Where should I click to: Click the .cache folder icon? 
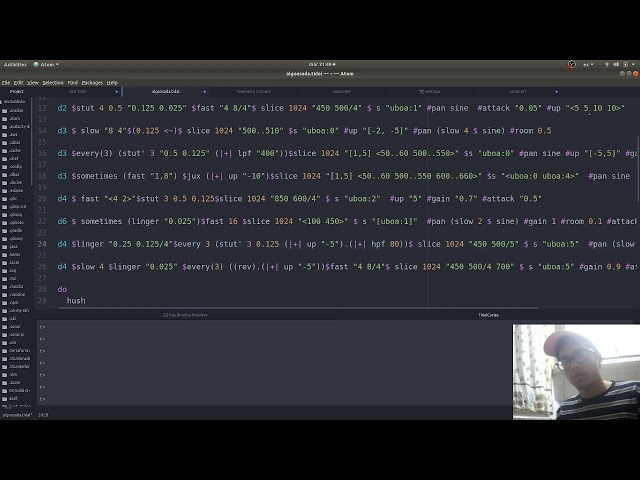4,150
